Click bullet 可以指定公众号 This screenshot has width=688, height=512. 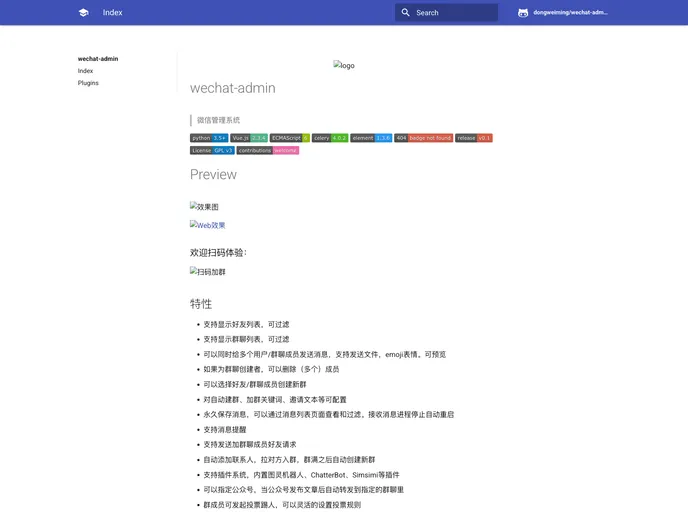(x=304, y=490)
